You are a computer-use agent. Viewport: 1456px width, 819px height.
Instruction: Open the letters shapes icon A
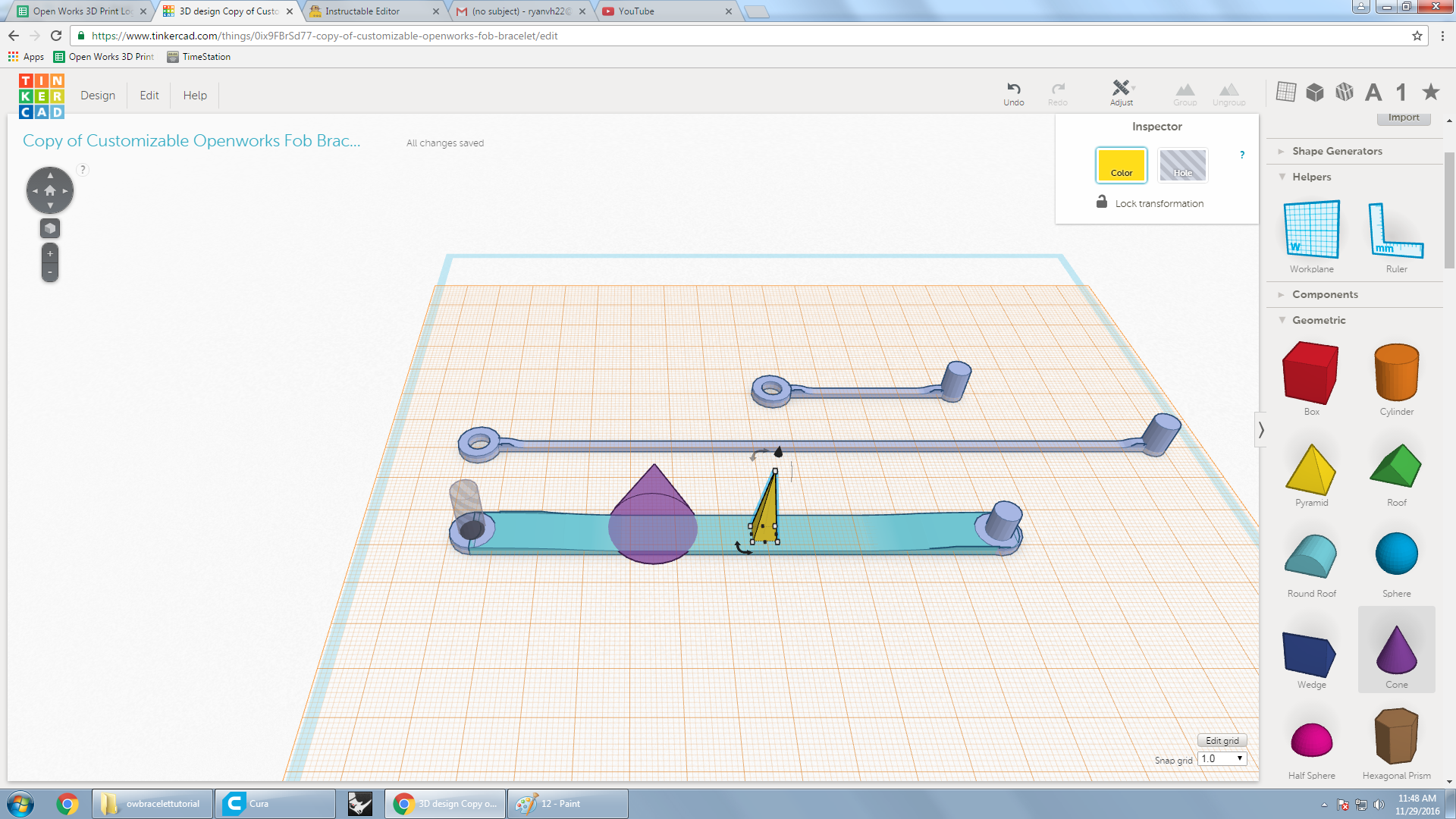pos(1373,93)
